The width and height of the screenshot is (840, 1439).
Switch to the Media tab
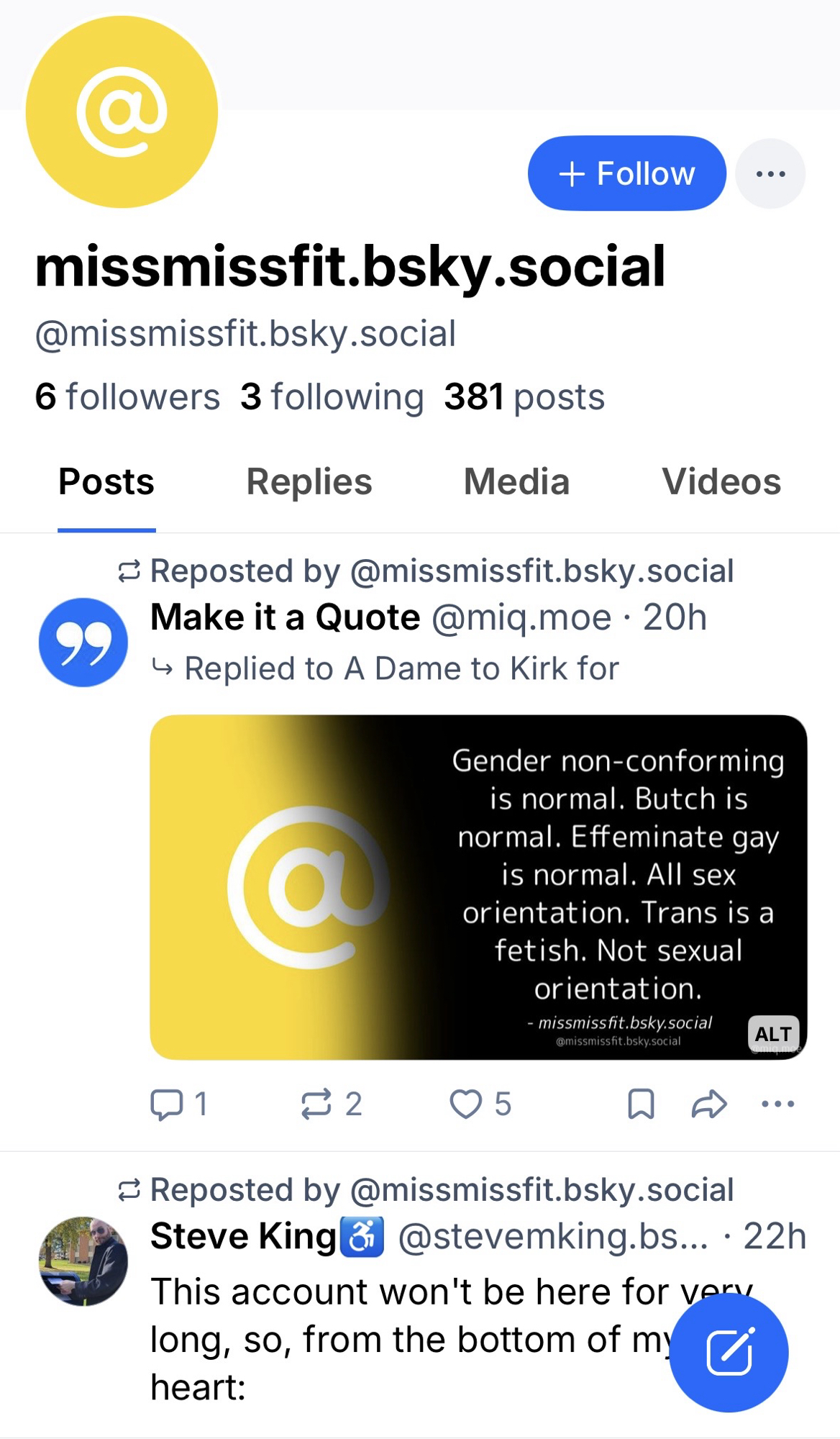coord(516,482)
